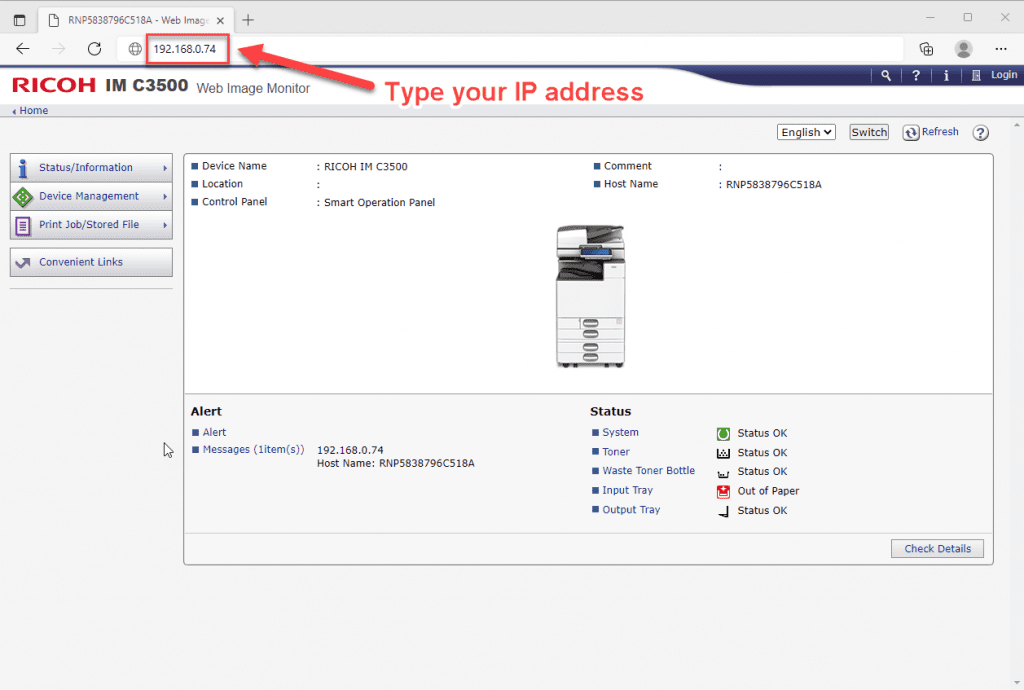
Task: Open the Print Job/Stored File menu
Action: (91, 225)
